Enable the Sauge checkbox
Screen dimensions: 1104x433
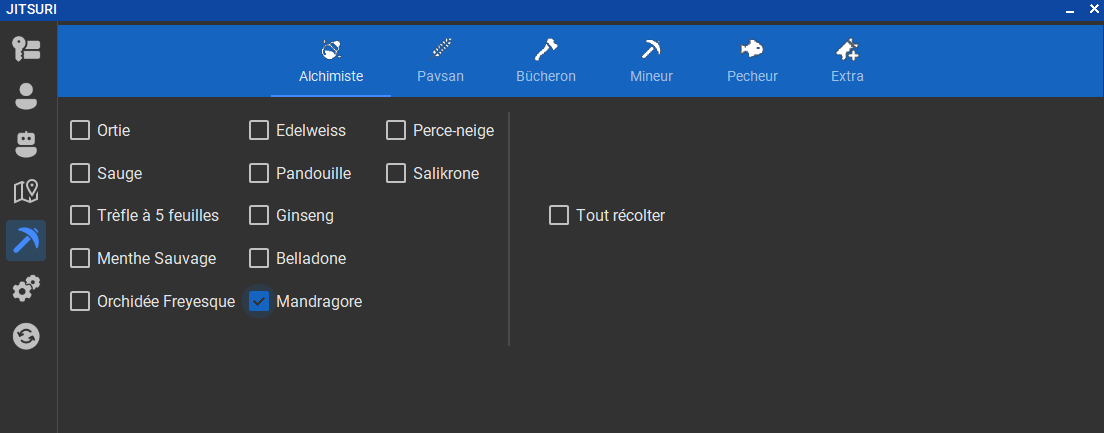click(x=80, y=173)
